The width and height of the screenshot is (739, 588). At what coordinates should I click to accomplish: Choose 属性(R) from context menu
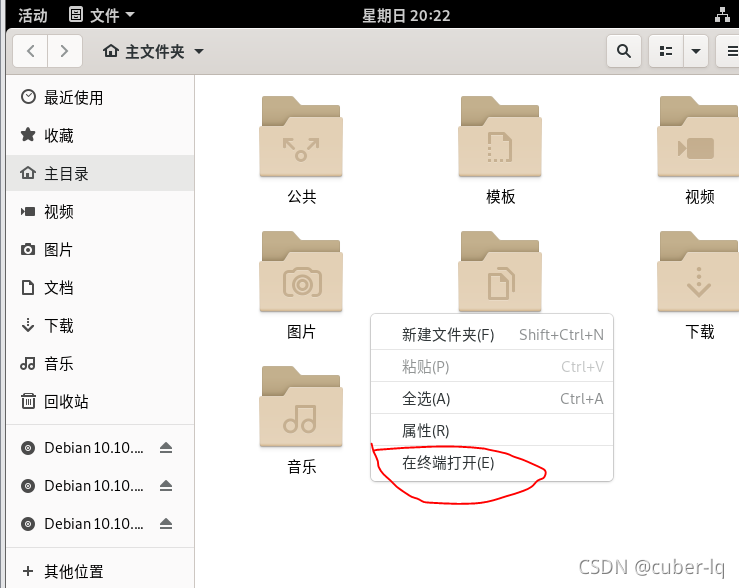pos(492,431)
